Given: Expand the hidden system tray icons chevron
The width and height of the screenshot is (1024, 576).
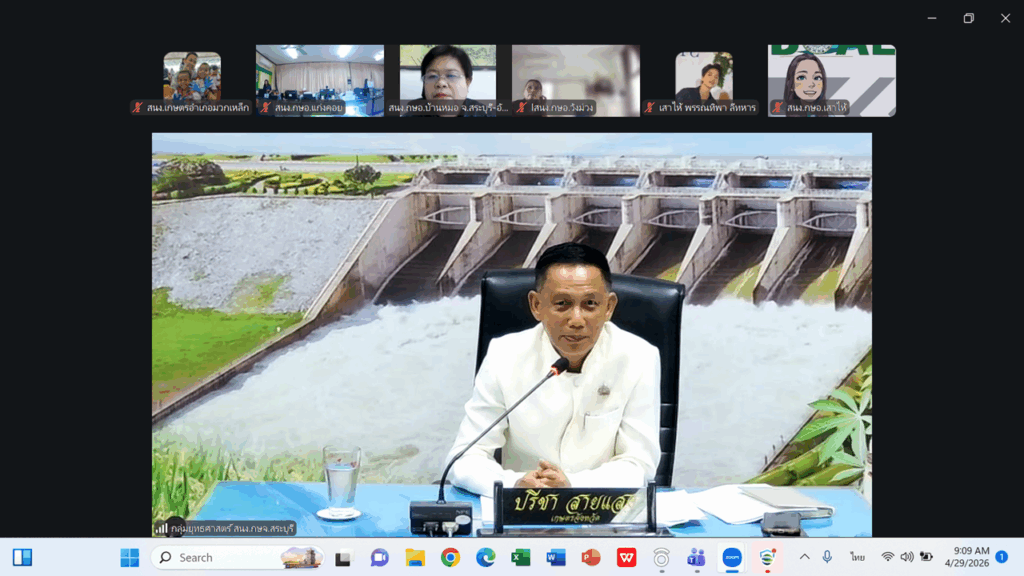Looking at the screenshot, I should [805, 557].
